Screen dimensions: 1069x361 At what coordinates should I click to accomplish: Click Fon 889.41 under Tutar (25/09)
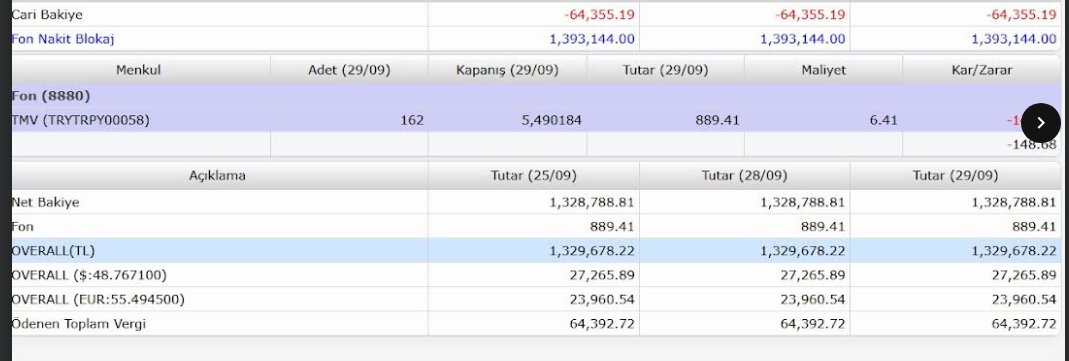point(612,226)
